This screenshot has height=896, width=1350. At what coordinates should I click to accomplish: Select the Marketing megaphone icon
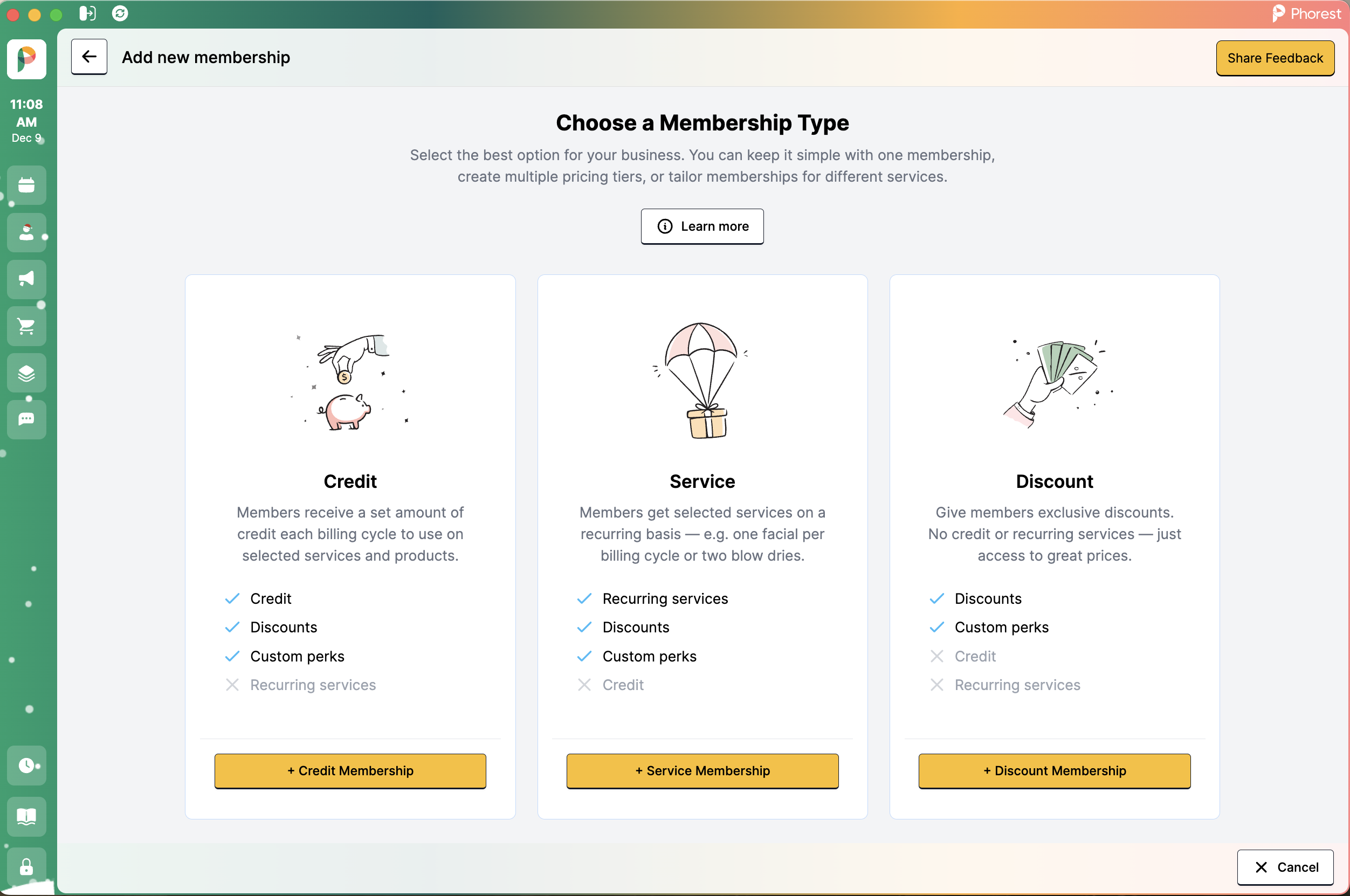27,279
